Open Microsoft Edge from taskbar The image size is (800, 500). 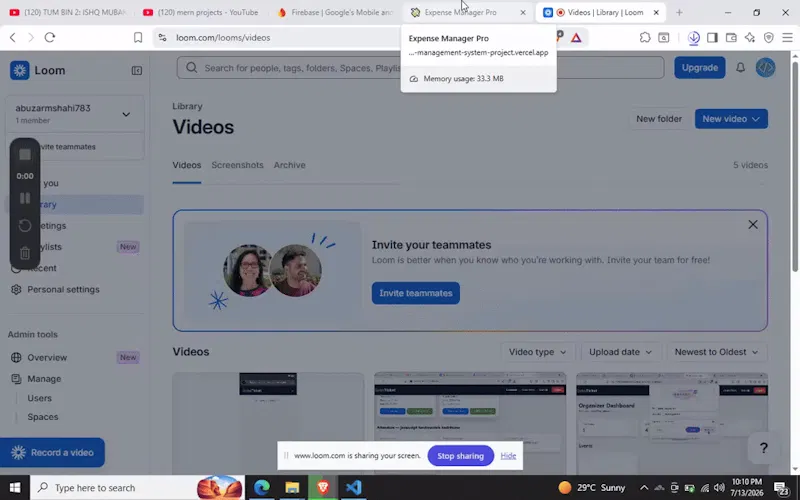pyautogui.click(x=262, y=488)
